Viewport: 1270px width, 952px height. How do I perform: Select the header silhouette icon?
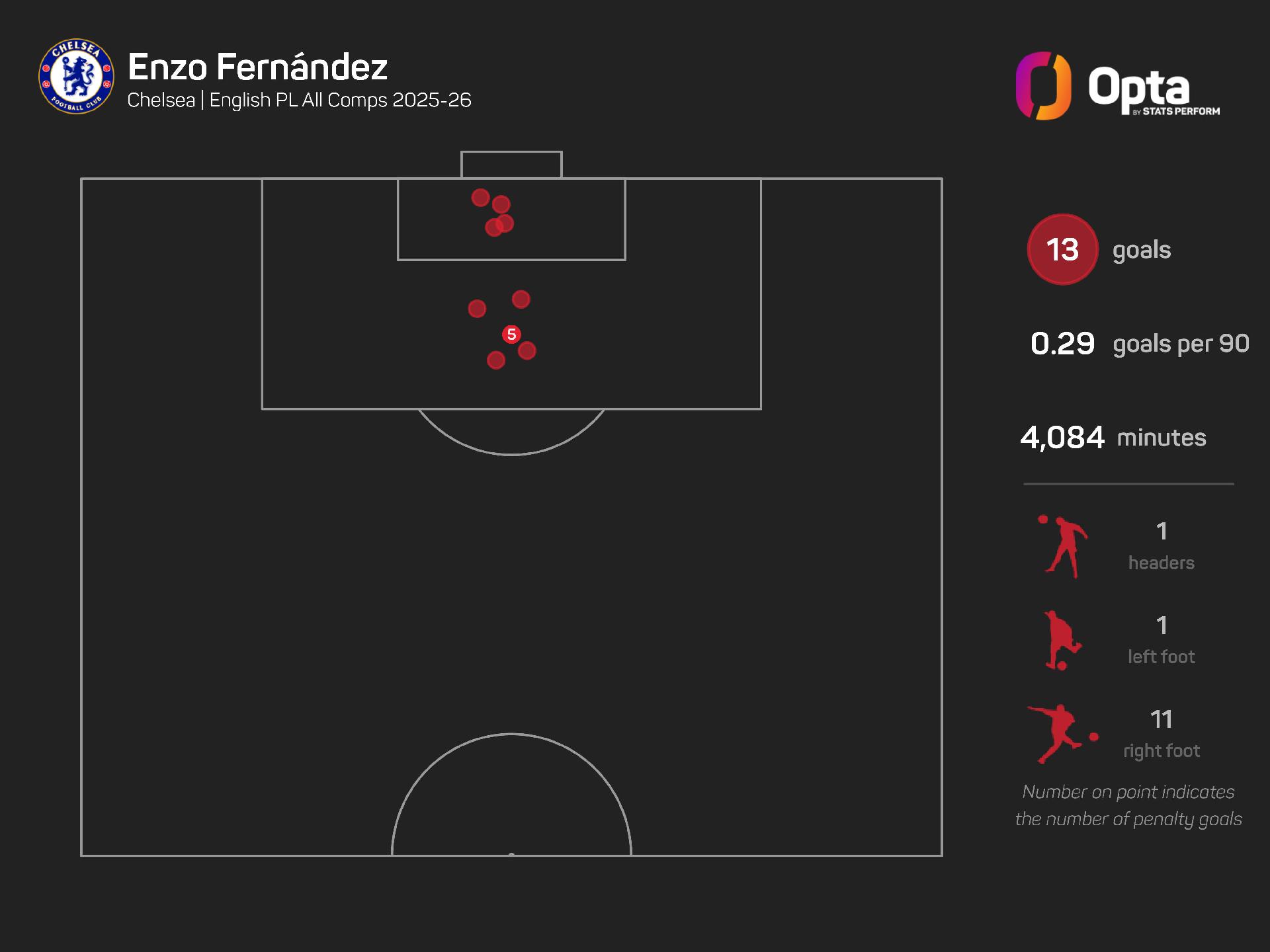tap(1063, 547)
